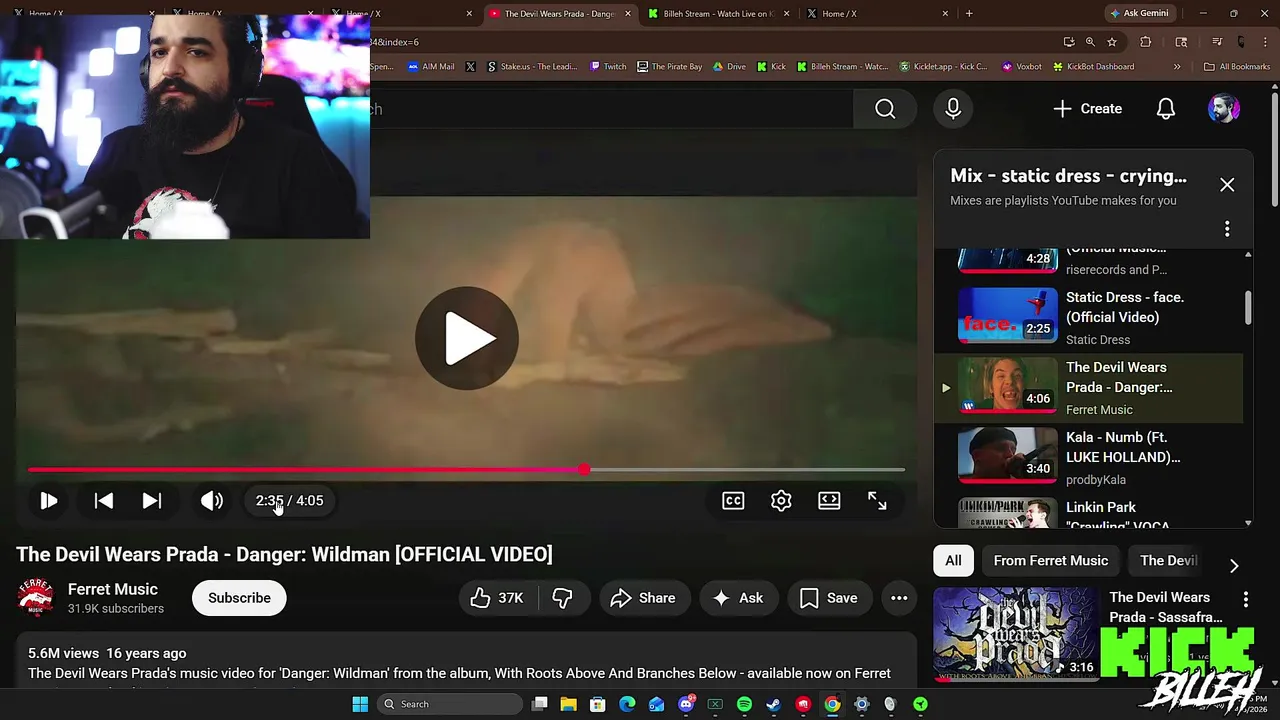Image resolution: width=1280 pixels, height=720 pixels.
Task: Open Windows Start menu
Action: (x=360, y=704)
